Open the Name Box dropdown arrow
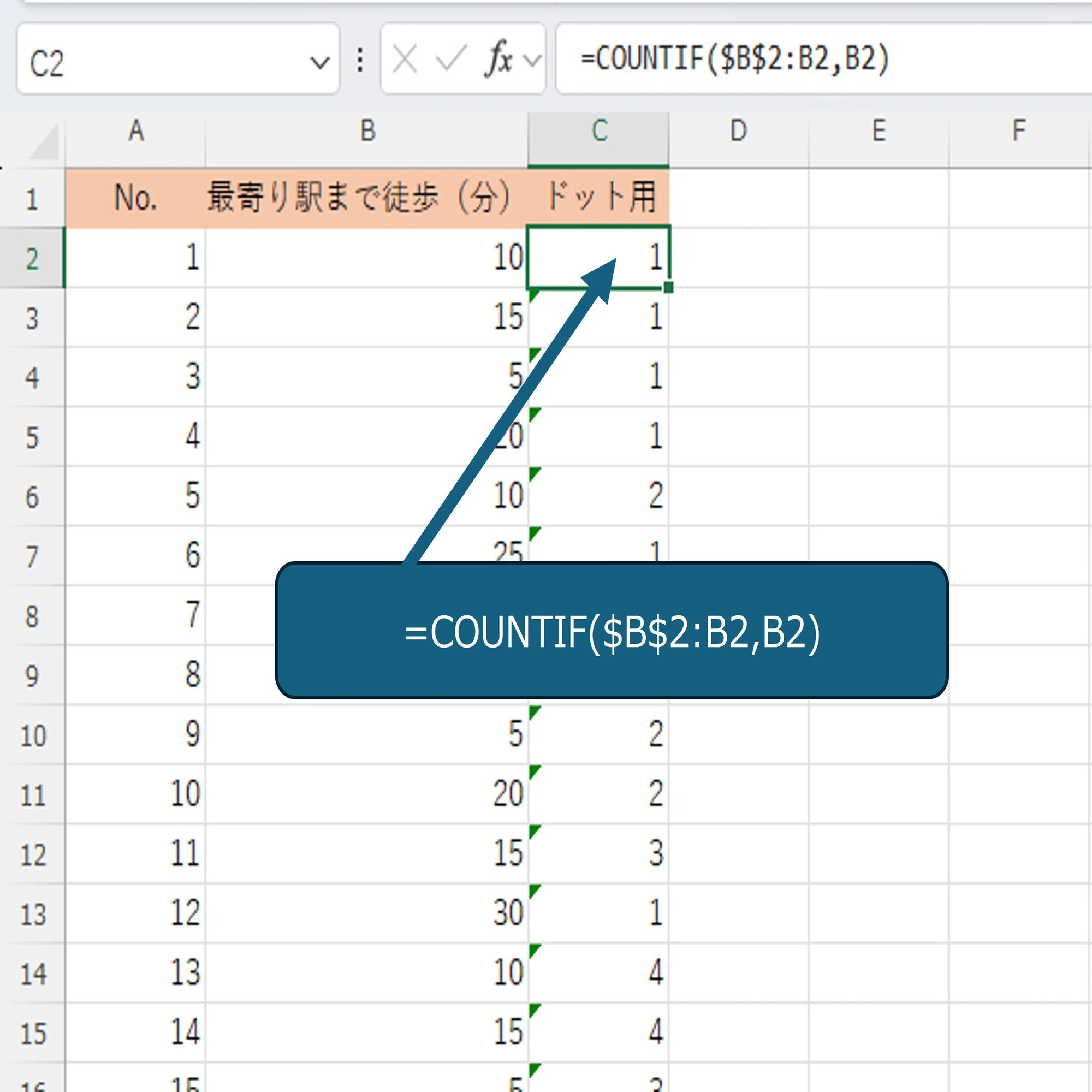This screenshot has width=1092, height=1092. 320,62
